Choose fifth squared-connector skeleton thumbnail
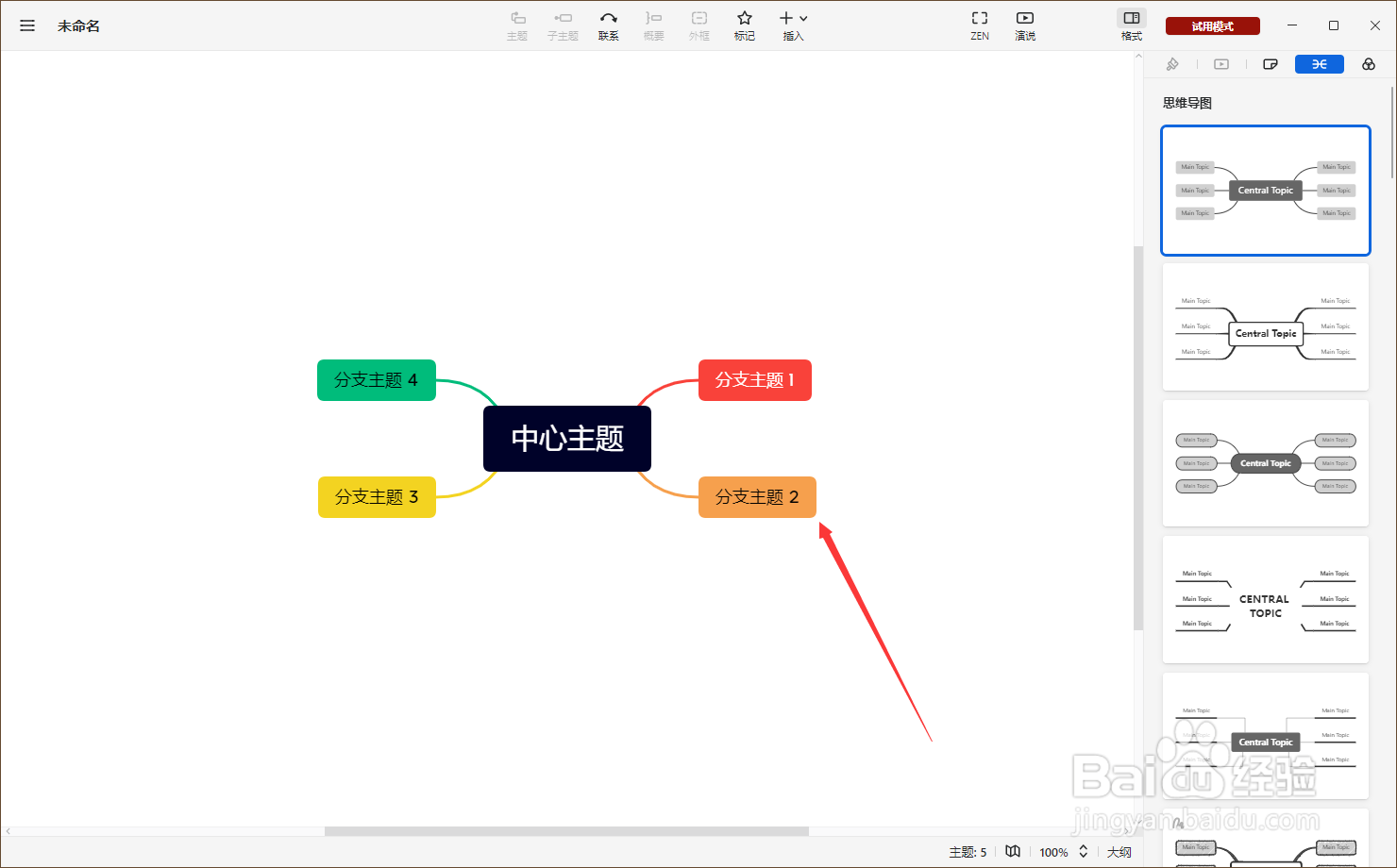 [1266, 736]
